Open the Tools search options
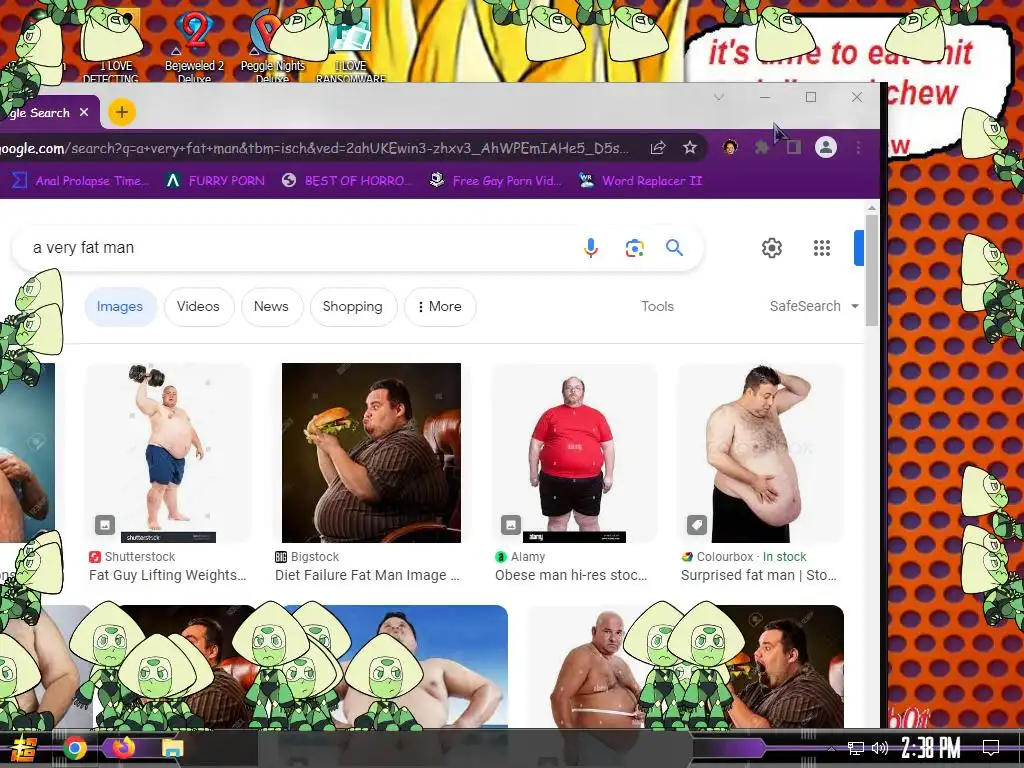The width and height of the screenshot is (1024, 768). click(657, 306)
